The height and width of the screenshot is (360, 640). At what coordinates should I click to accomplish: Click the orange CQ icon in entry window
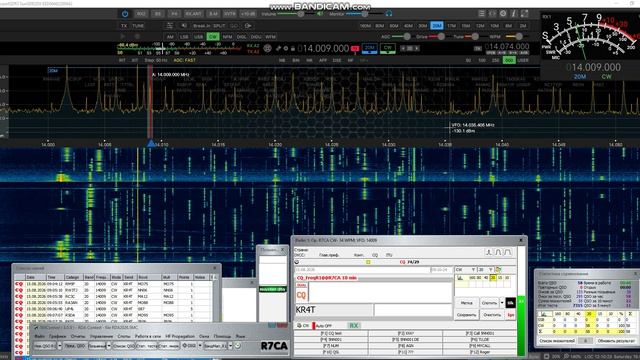[x=301, y=295]
